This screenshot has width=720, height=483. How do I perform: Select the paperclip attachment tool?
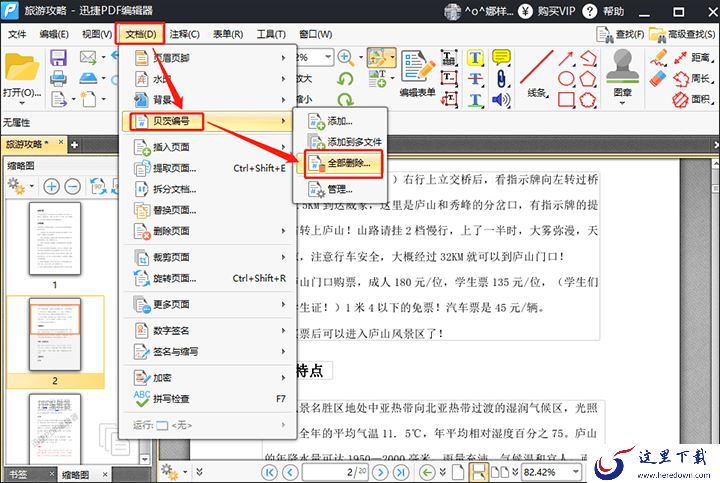[x=501, y=79]
